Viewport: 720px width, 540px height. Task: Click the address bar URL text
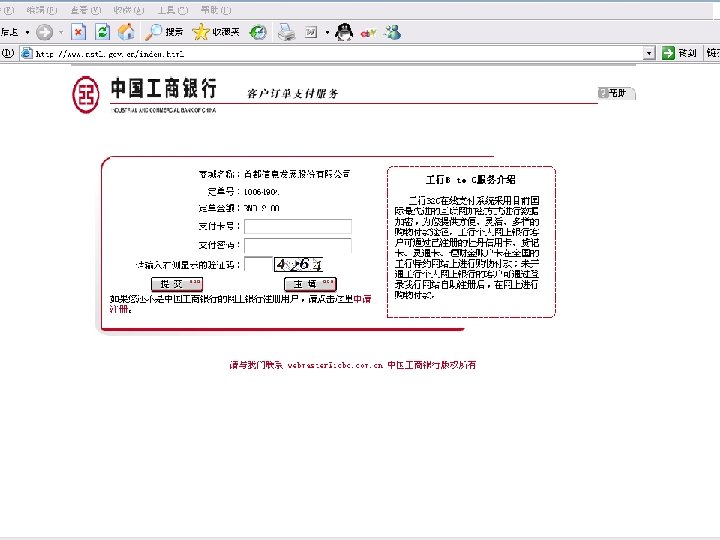click(110, 54)
